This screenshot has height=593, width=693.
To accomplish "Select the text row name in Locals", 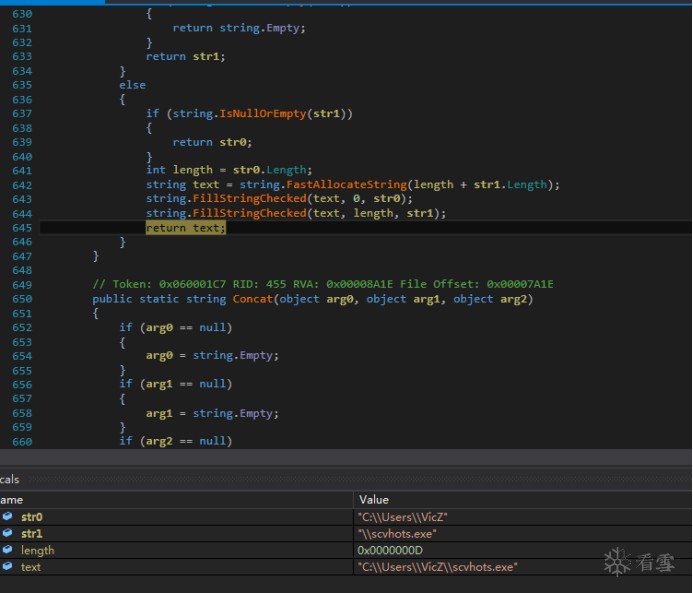I will (x=30, y=567).
